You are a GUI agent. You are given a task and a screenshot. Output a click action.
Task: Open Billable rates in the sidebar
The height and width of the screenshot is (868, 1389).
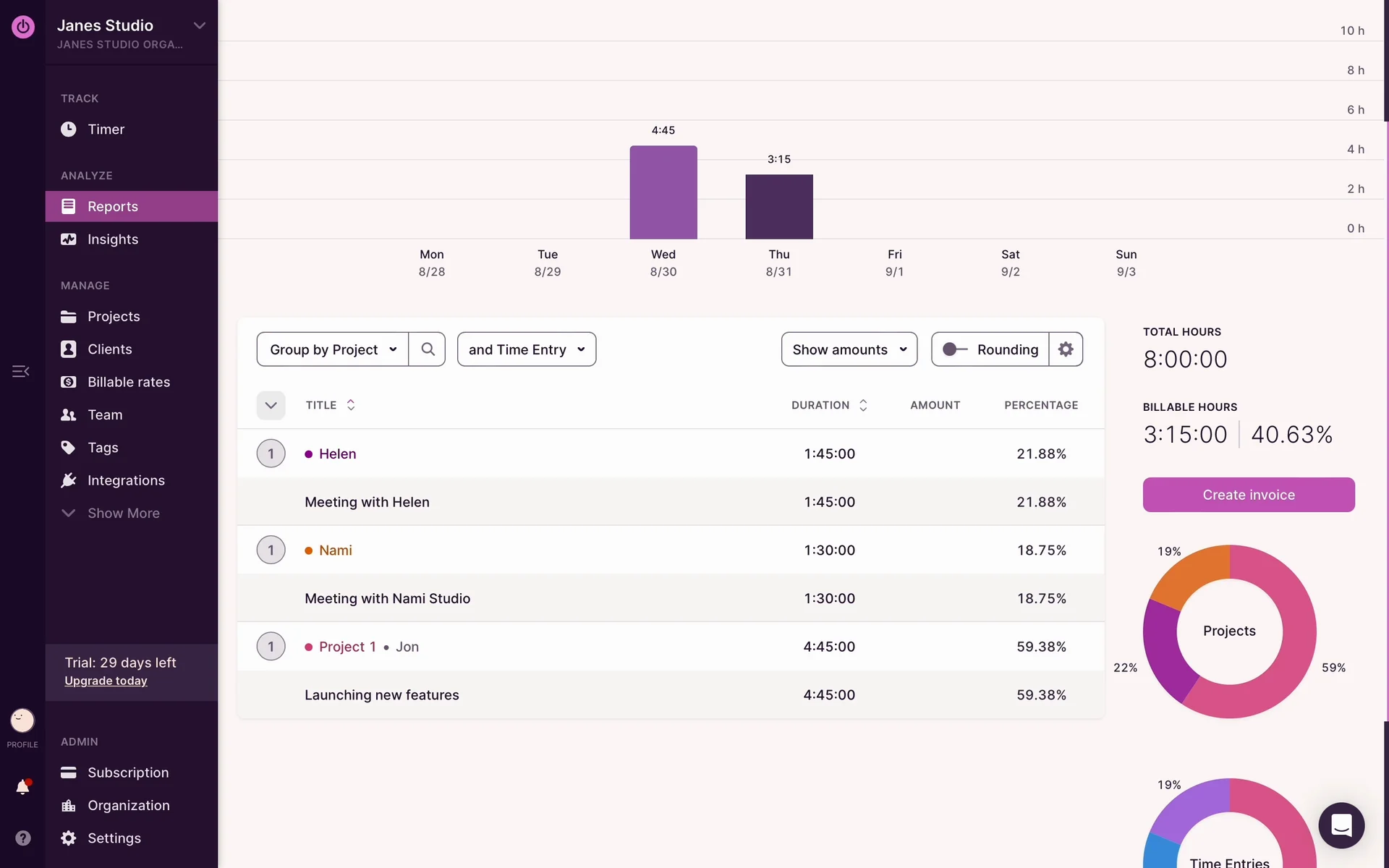(128, 382)
